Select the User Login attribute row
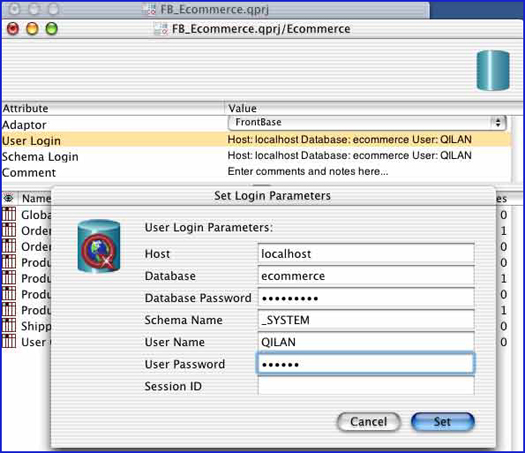Image resolution: width=525 pixels, height=453 pixels. (256, 140)
